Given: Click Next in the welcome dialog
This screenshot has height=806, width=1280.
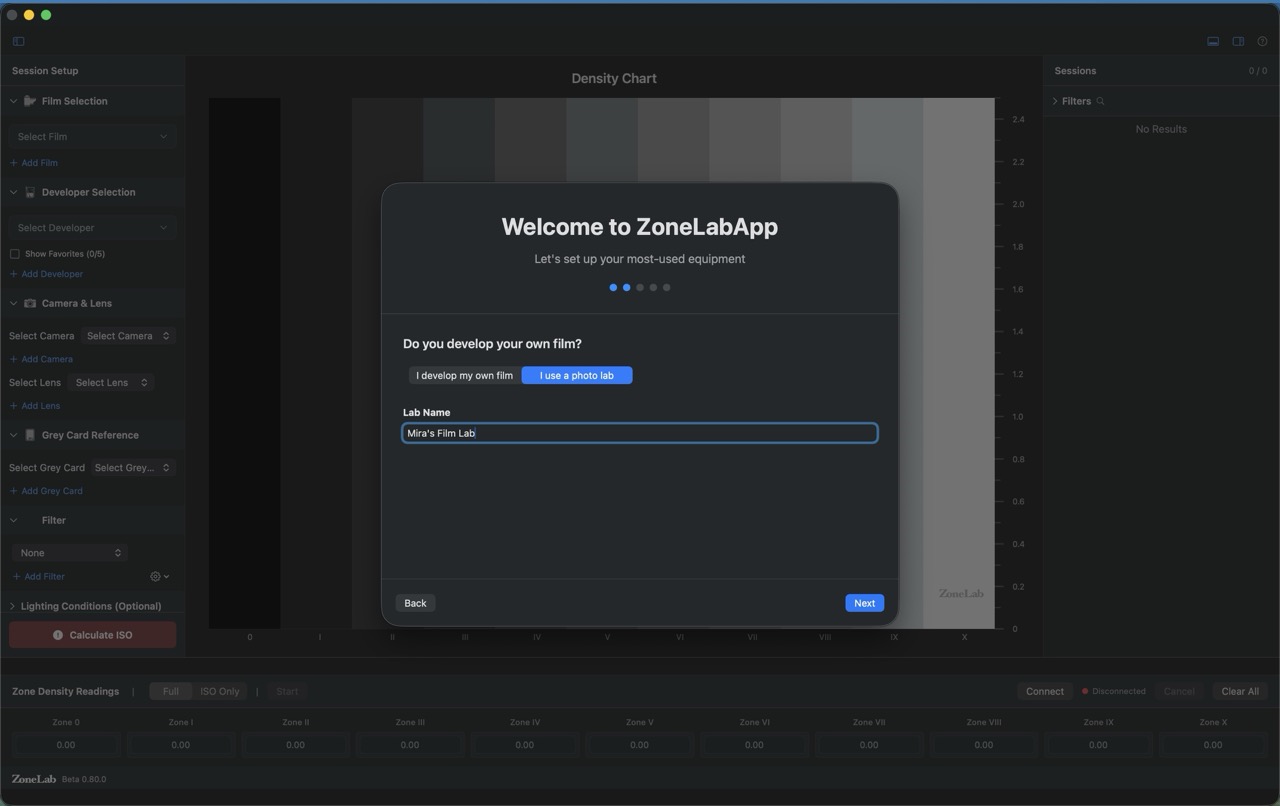Looking at the screenshot, I should coord(864,603).
